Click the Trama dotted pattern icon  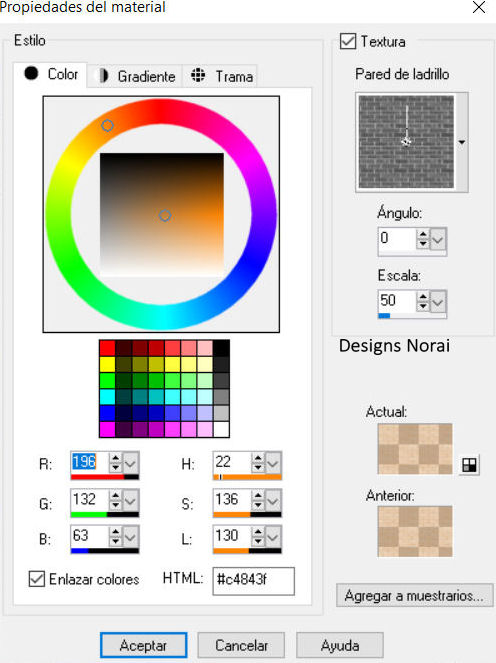[x=197, y=75]
